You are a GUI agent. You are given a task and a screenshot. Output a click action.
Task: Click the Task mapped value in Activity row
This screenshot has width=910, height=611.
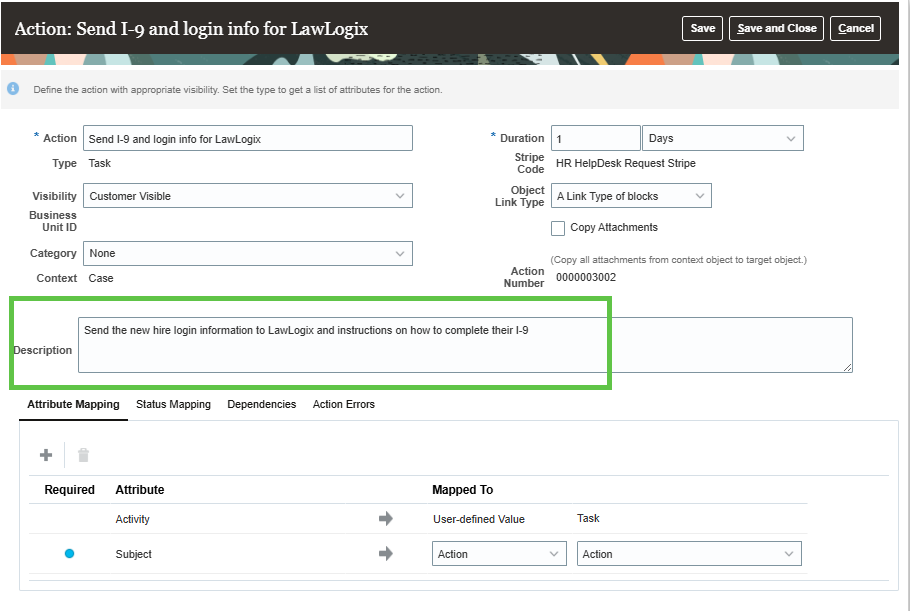coord(588,518)
